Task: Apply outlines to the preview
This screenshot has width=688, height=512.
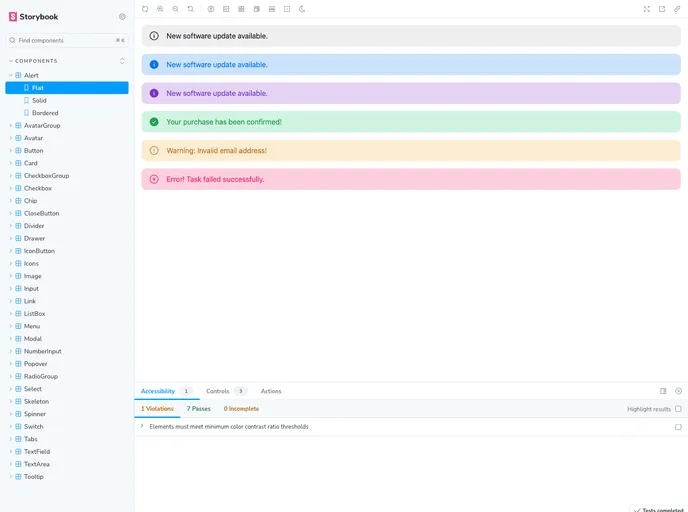Action: pos(287,9)
